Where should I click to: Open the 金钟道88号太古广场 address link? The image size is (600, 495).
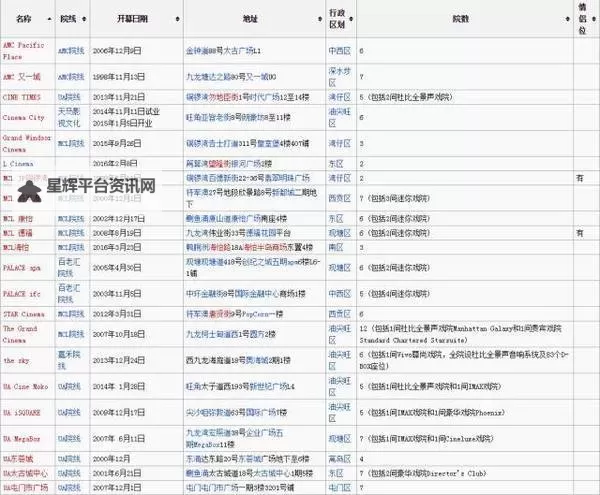coord(223,51)
